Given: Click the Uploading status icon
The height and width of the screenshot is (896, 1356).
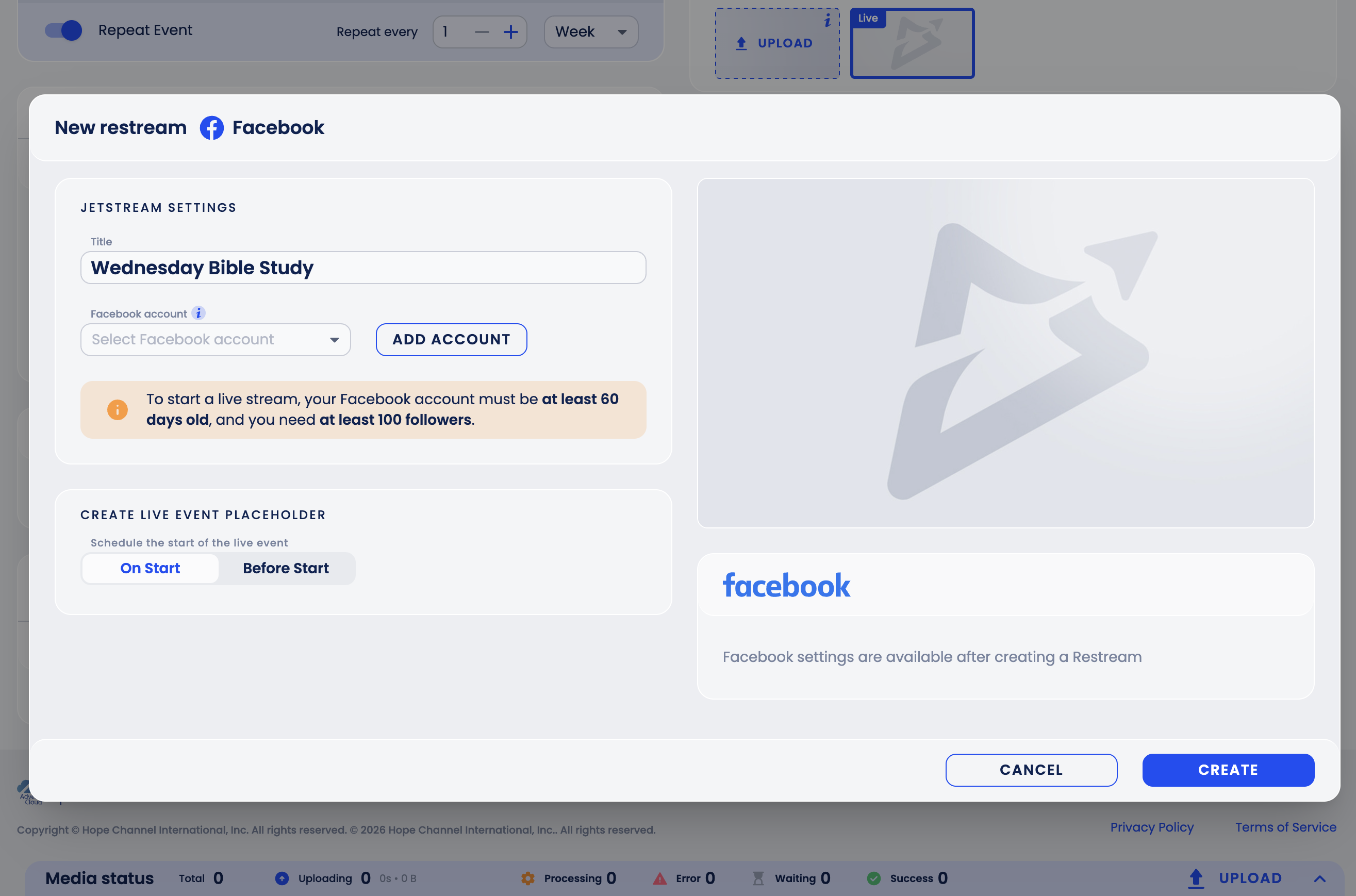Looking at the screenshot, I should [282, 878].
